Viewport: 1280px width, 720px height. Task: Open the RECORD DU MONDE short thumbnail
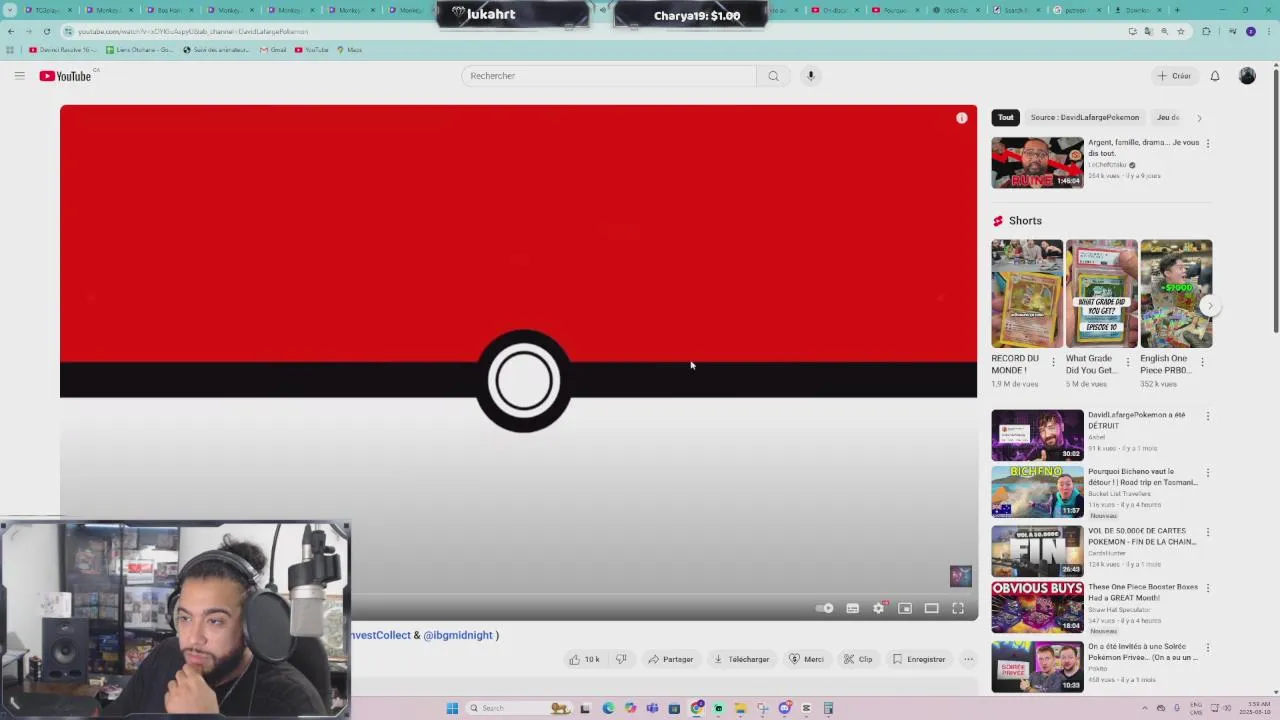coord(1027,293)
